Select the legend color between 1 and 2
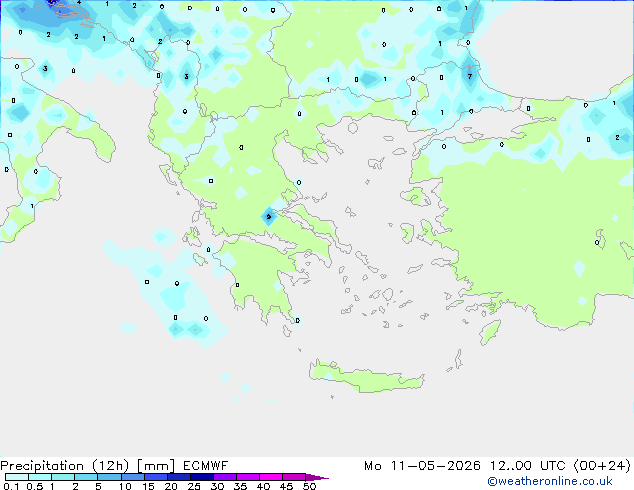The image size is (634, 490). pyautogui.click(x=63, y=477)
